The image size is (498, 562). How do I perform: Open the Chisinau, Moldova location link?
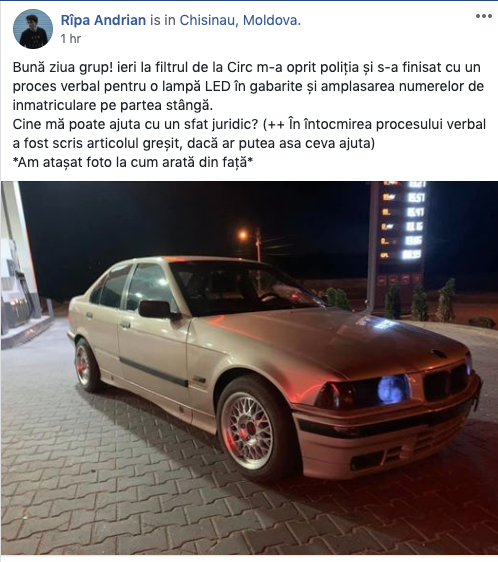pyautogui.click(x=238, y=20)
